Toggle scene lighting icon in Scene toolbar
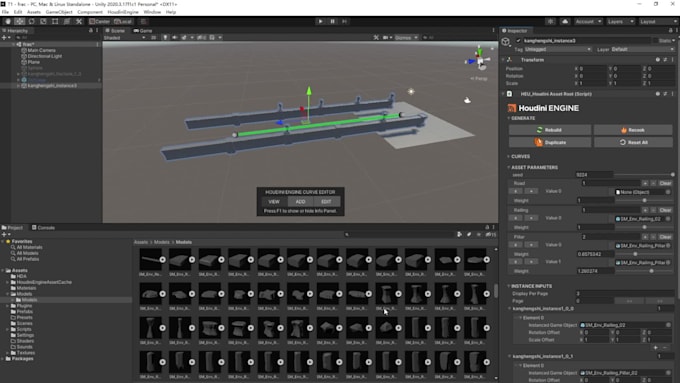680x383 pixels. (x=165, y=38)
